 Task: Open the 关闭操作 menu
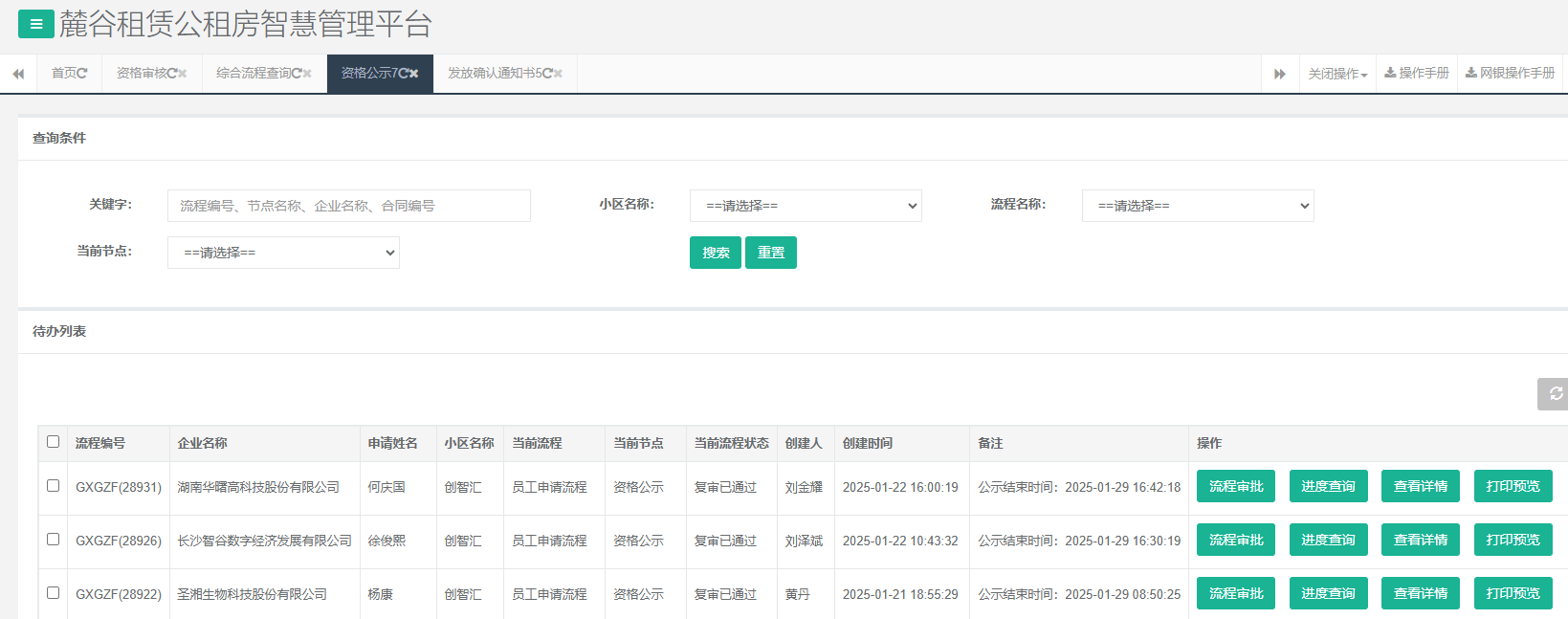tap(1337, 74)
